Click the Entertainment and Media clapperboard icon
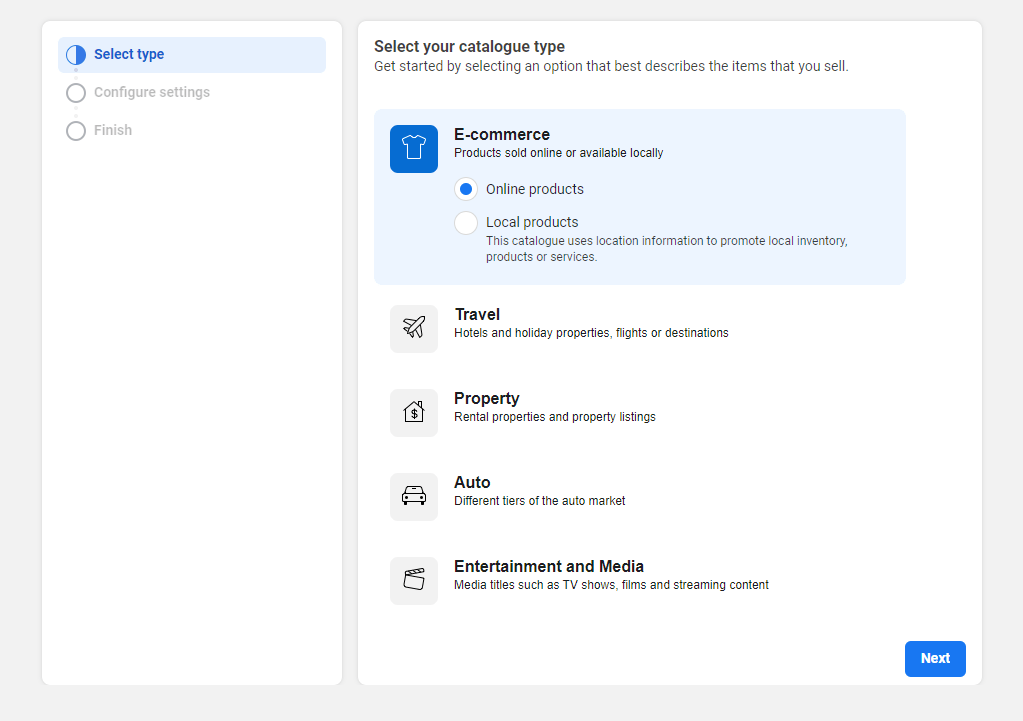The height and width of the screenshot is (721, 1023). (414, 580)
